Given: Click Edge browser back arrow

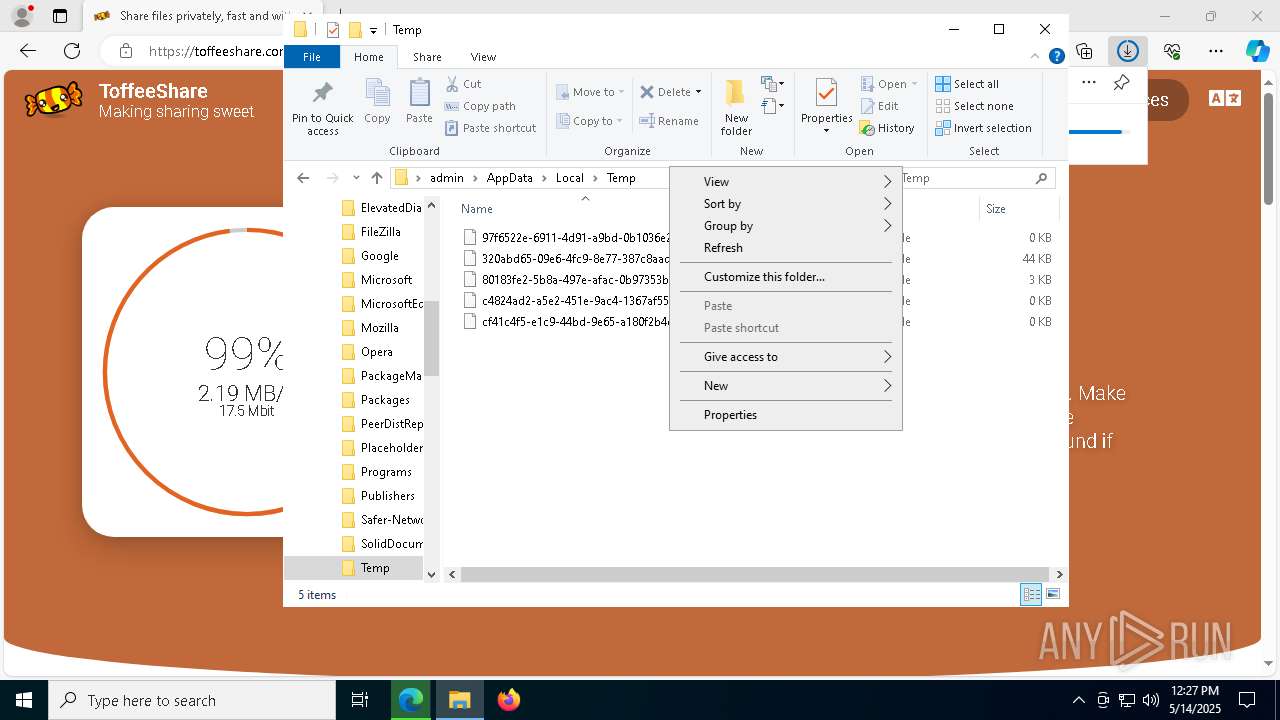Looking at the screenshot, I should [x=28, y=51].
